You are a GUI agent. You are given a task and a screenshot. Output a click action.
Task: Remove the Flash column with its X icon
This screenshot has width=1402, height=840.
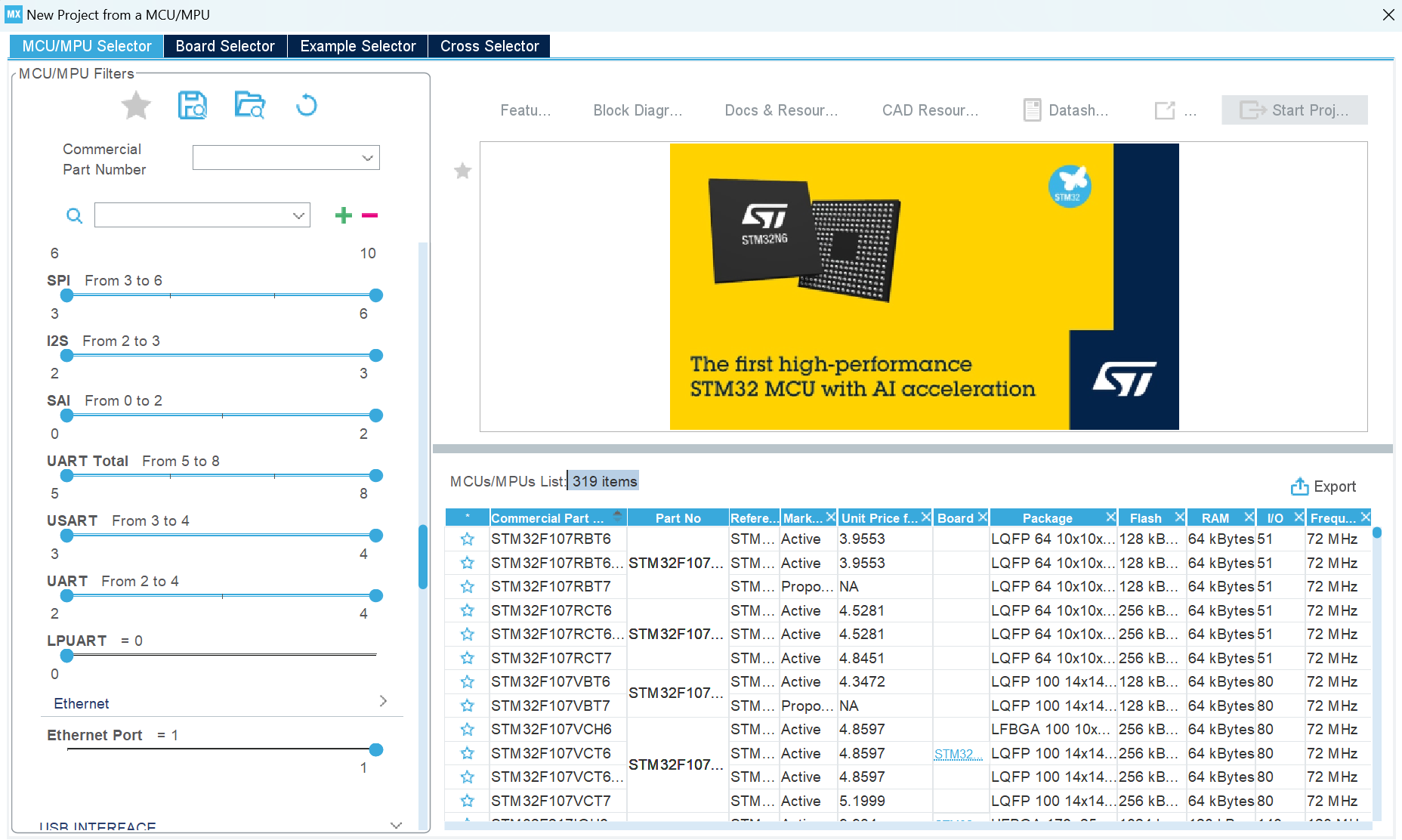[x=1181, y=517]
